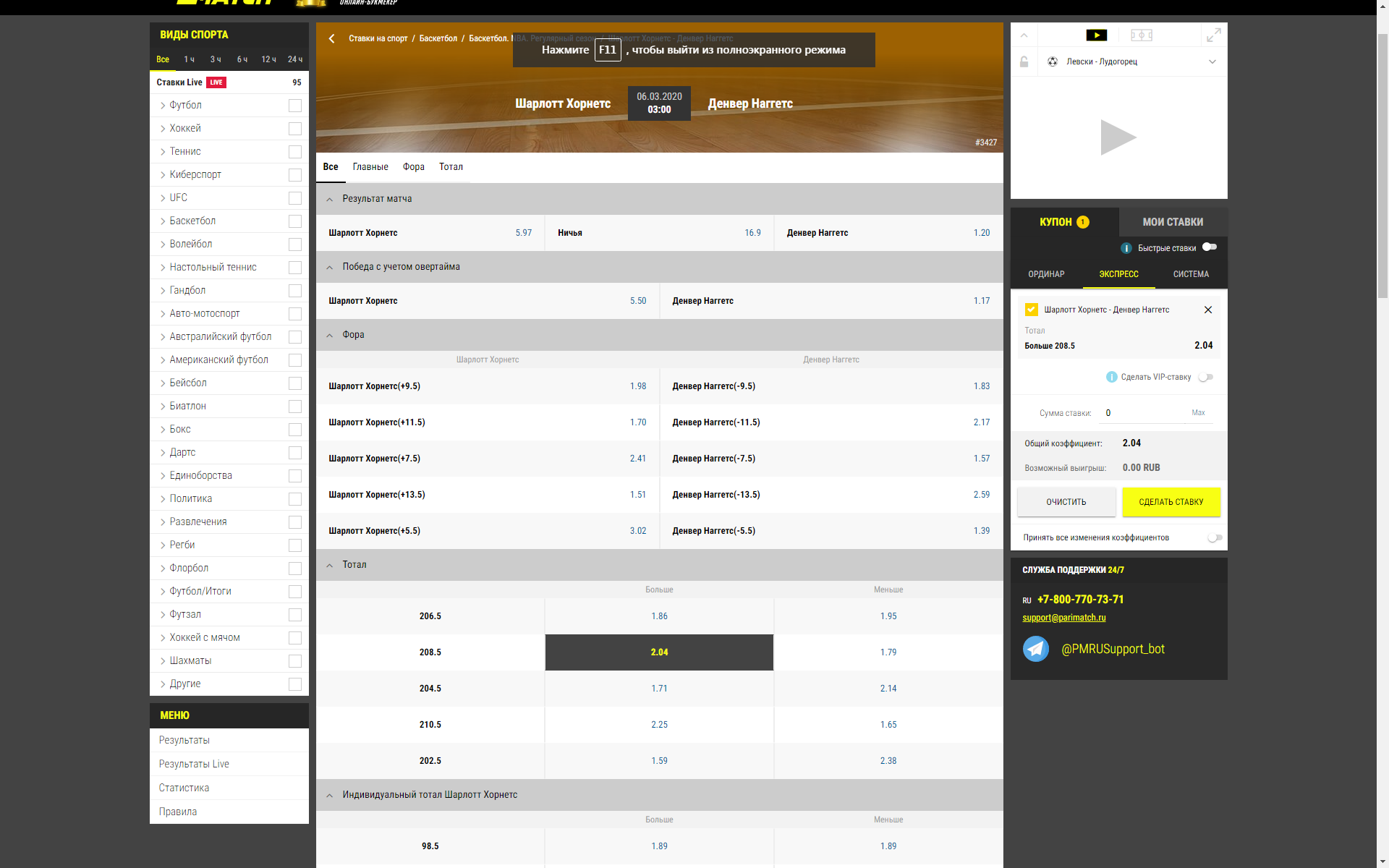Viewport: 1389px width, 868px height.
Task: Open the match tracker field icon
Action: pyautogui.click(x=1141, y=35)
